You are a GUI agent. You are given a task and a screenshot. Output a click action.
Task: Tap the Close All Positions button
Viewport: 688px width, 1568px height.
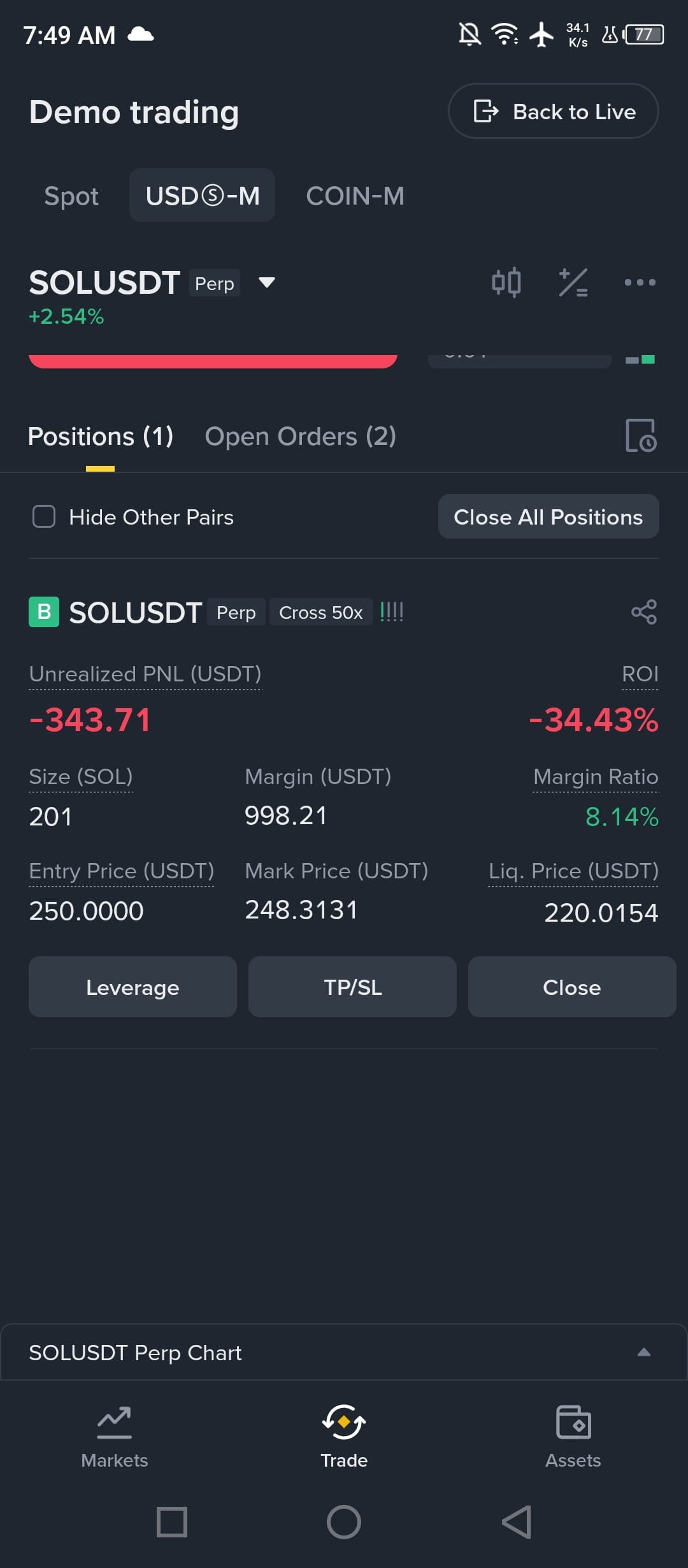[x=548, y=516]
